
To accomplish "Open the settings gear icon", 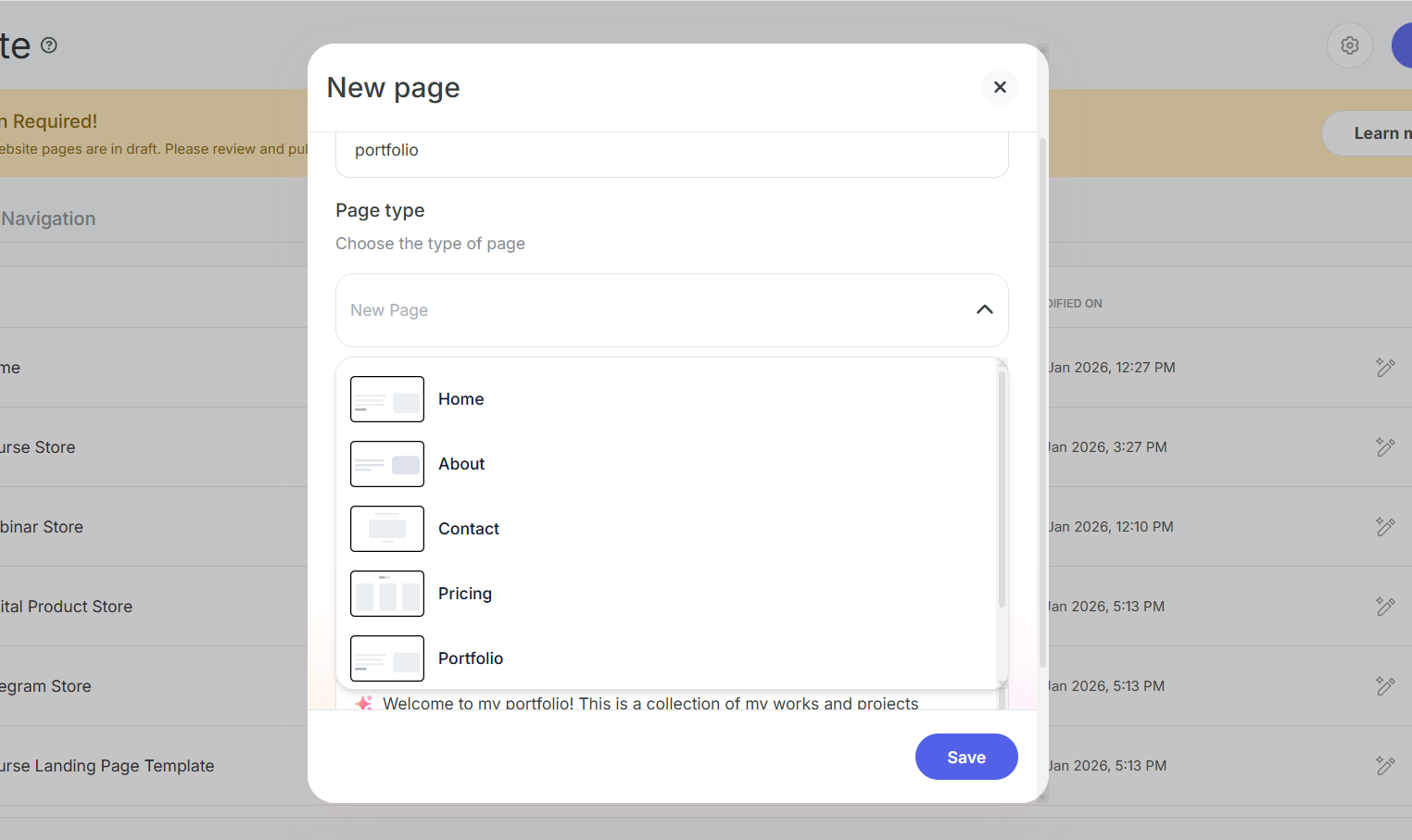I will (x=1349, y=45).
